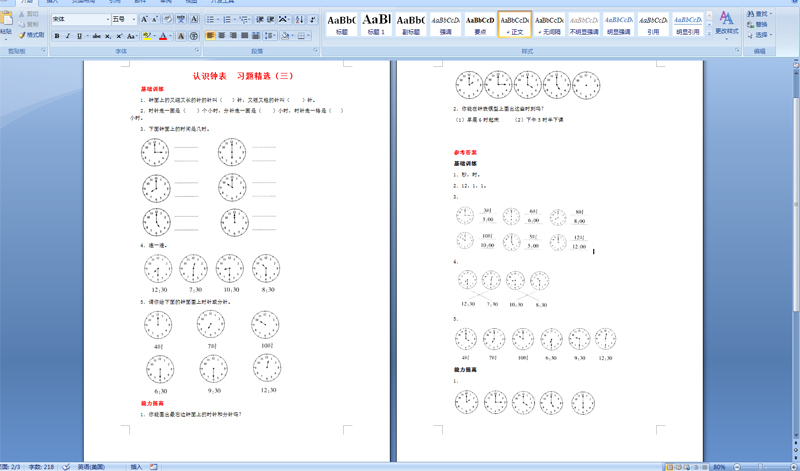The height and width of the screenshot is (471, 800).
Task: Apply the 强调 emphasis style
Action: [445, 24]
